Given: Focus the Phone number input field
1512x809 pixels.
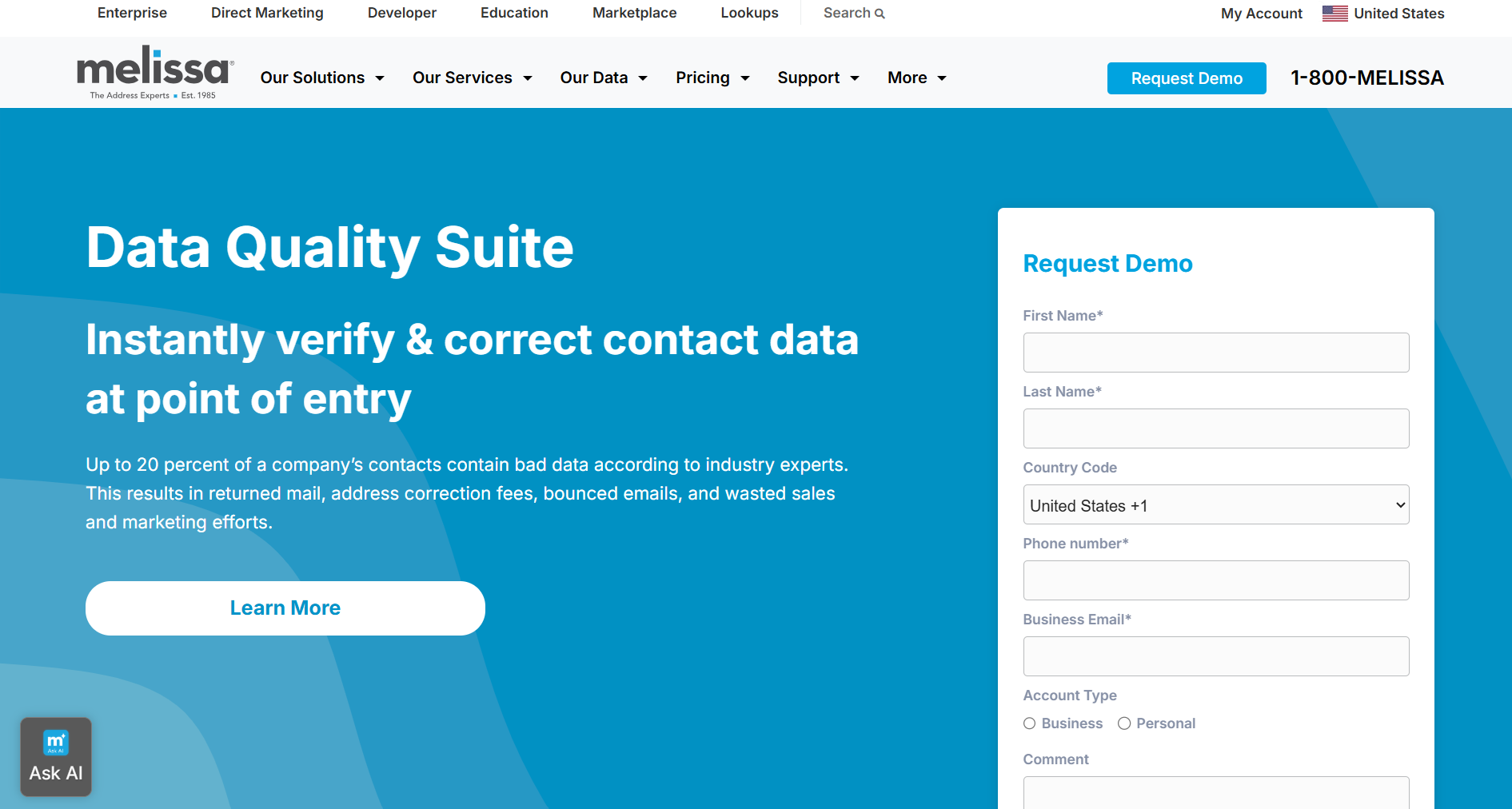Looking at the screenshot, I should [1216, 580].
